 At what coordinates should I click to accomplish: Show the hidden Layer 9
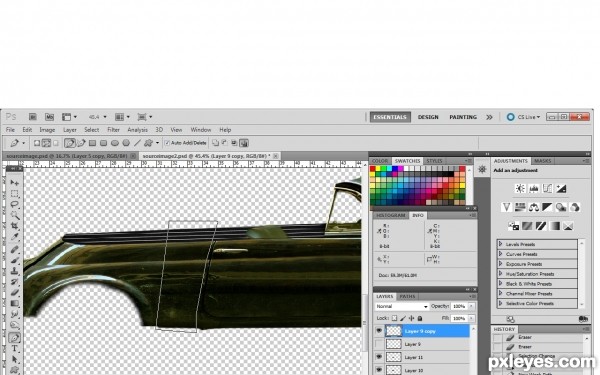coord(379,344)
